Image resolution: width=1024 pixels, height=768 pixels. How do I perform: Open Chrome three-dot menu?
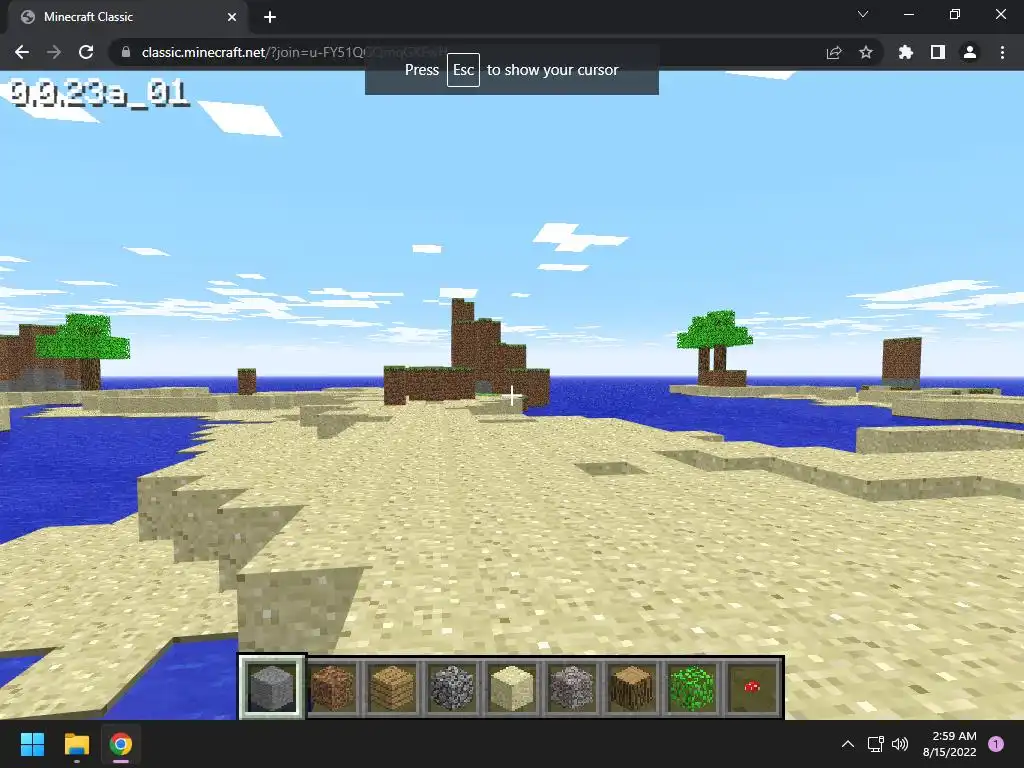(x=1002, y=52)
